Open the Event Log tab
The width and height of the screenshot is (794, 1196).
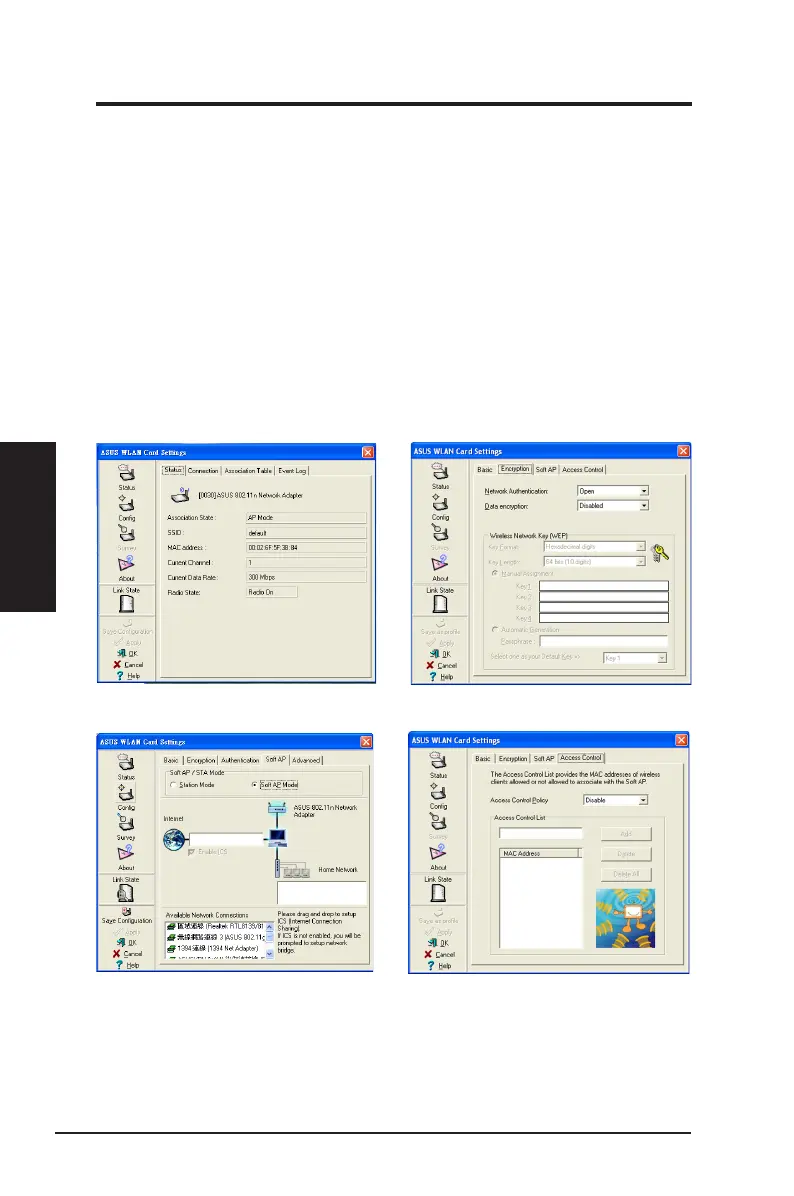pos(292,471)
